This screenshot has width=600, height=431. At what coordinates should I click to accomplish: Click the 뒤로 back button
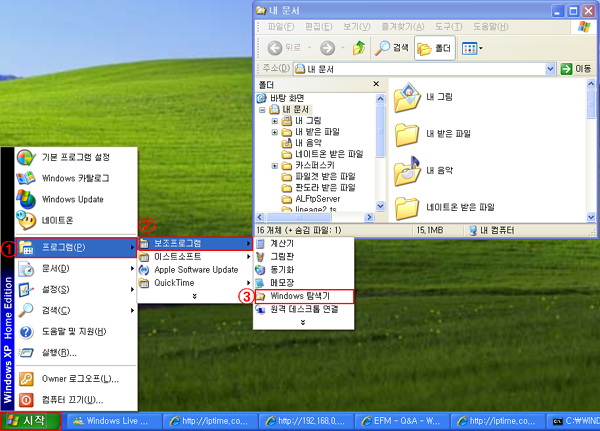(x=285, y=48)
